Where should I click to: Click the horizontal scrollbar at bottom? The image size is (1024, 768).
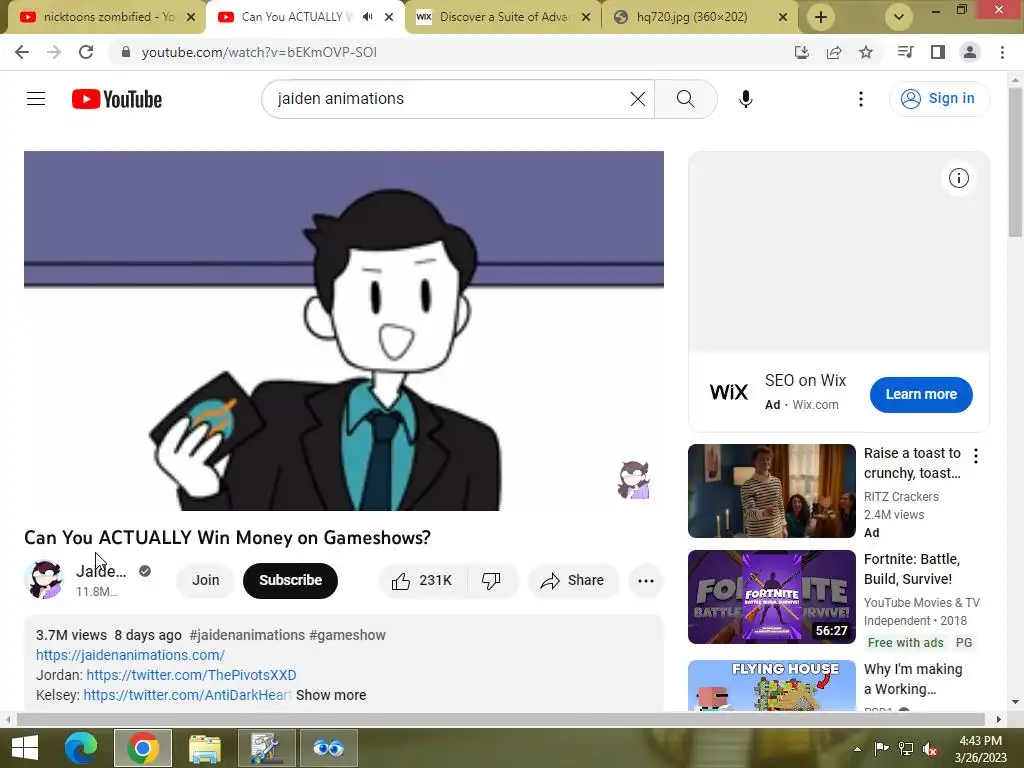tap(500, 719)
